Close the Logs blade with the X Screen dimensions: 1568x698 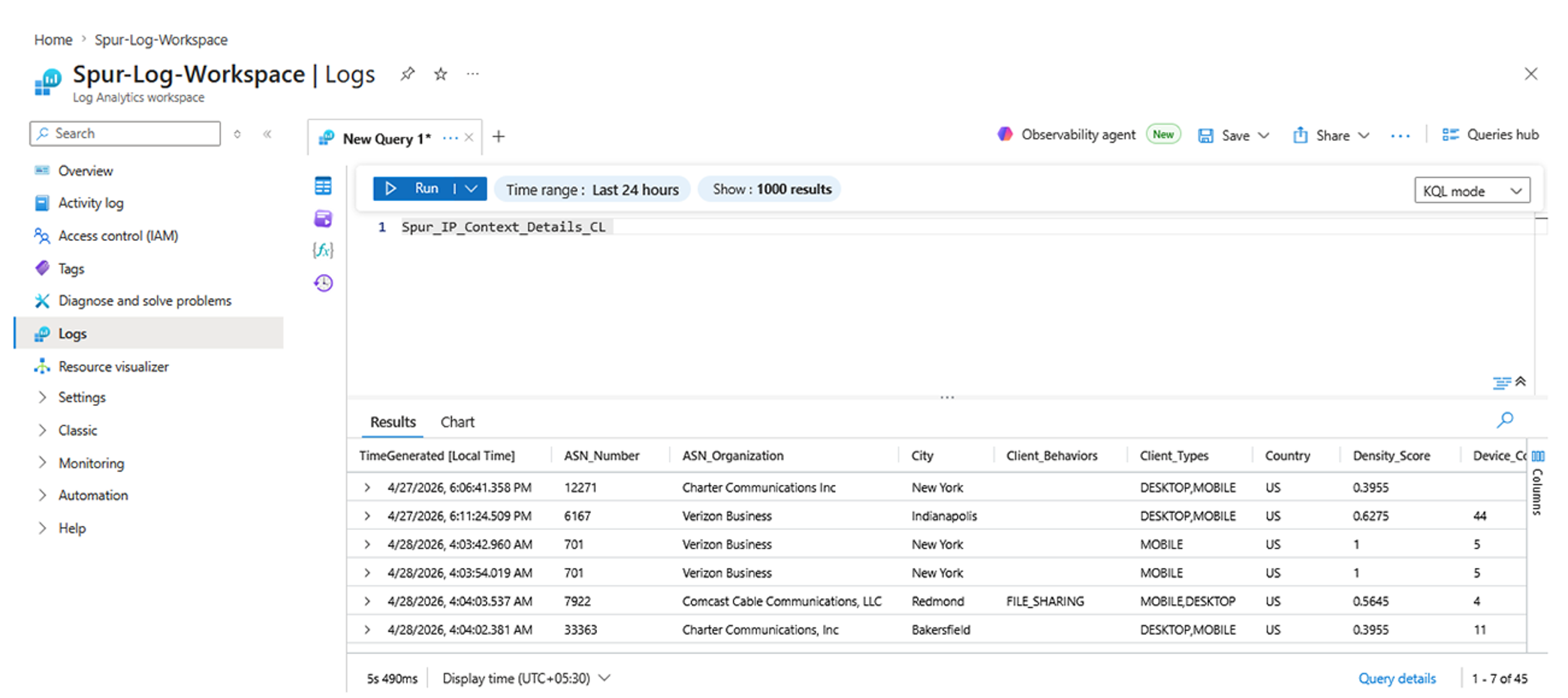click(x=1530, y=74)
